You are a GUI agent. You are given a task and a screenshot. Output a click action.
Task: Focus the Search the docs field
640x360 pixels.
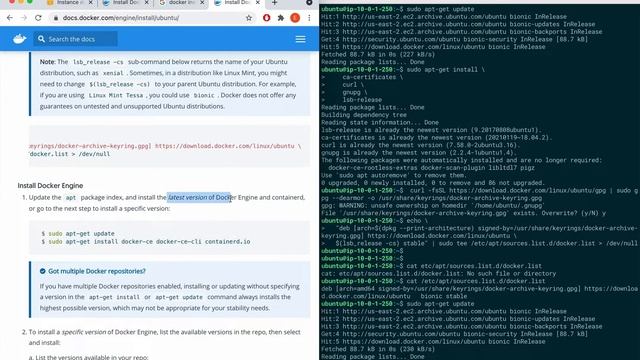pos(76,39)
